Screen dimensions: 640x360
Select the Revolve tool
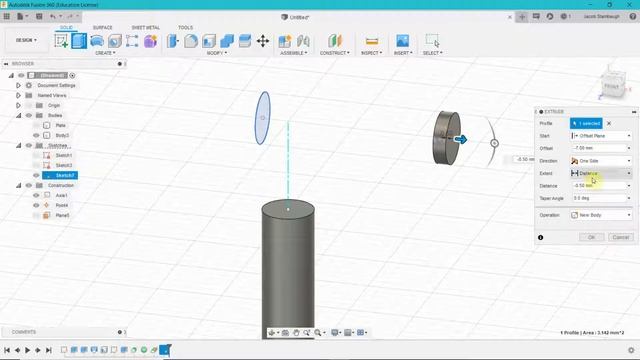[97, 41]
